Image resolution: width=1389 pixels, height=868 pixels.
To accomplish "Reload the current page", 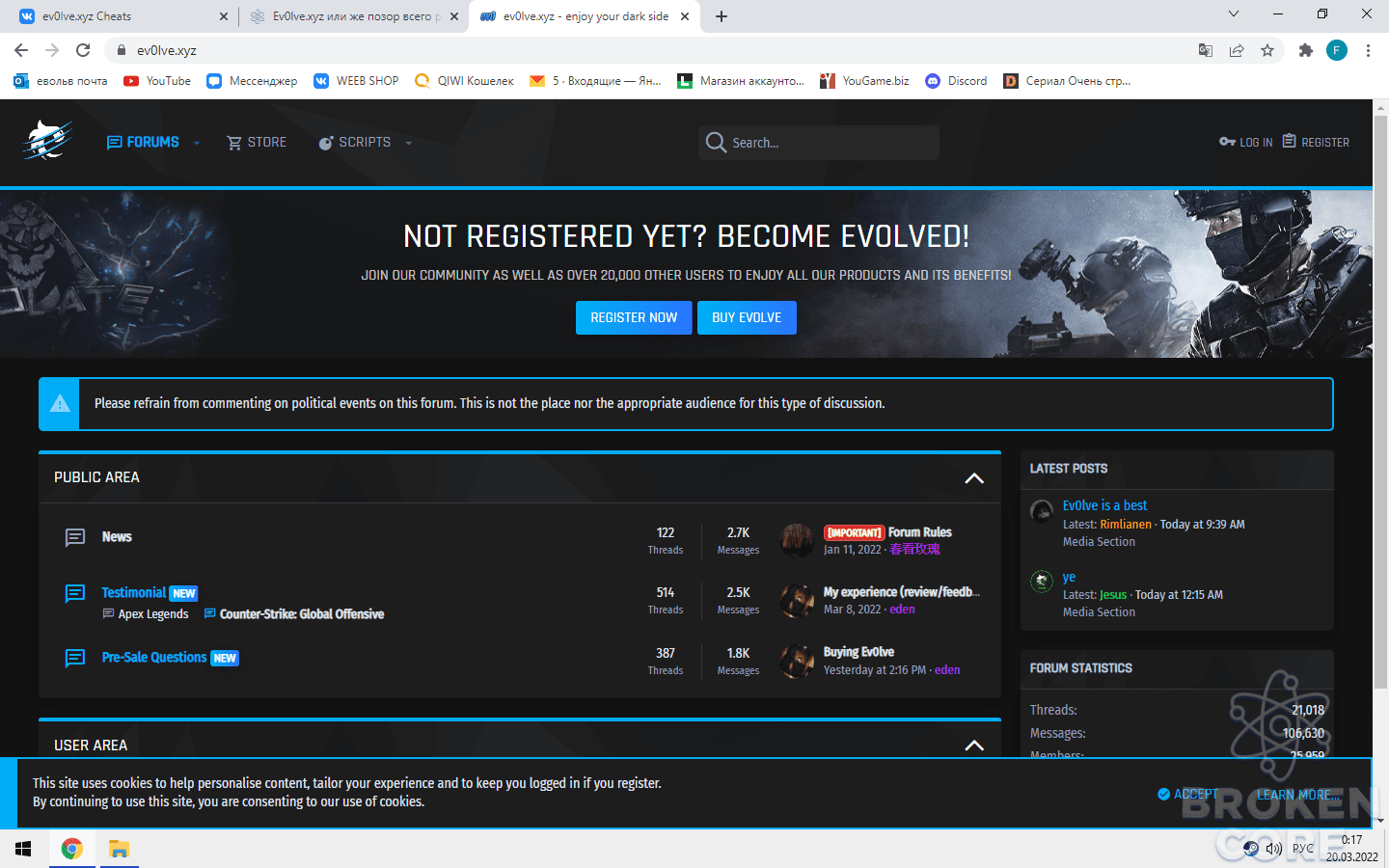I will 83,50.
